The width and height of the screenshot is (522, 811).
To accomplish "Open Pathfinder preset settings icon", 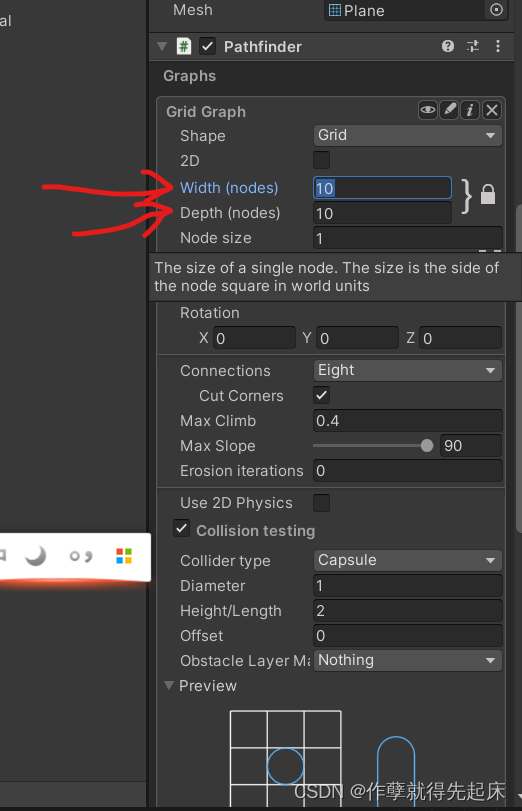I will coord(473,47).
